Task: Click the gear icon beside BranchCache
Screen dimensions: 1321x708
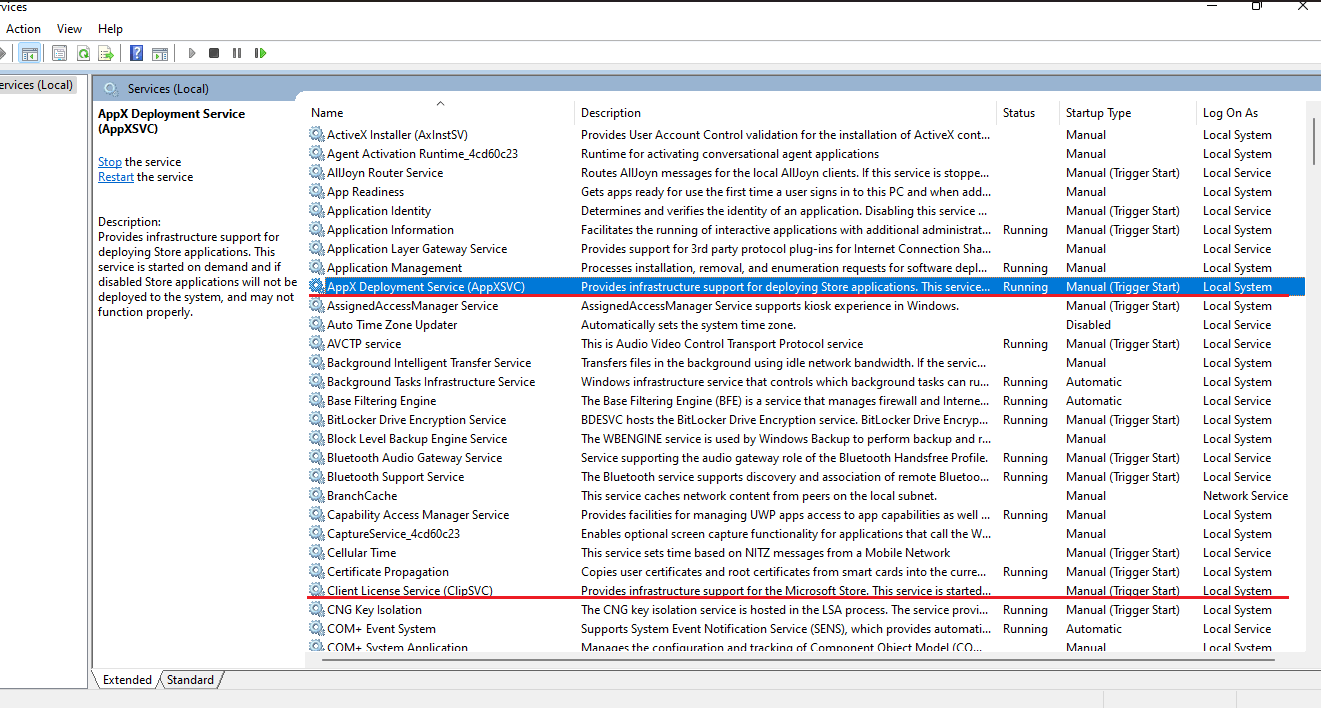Action: [317, 496]
